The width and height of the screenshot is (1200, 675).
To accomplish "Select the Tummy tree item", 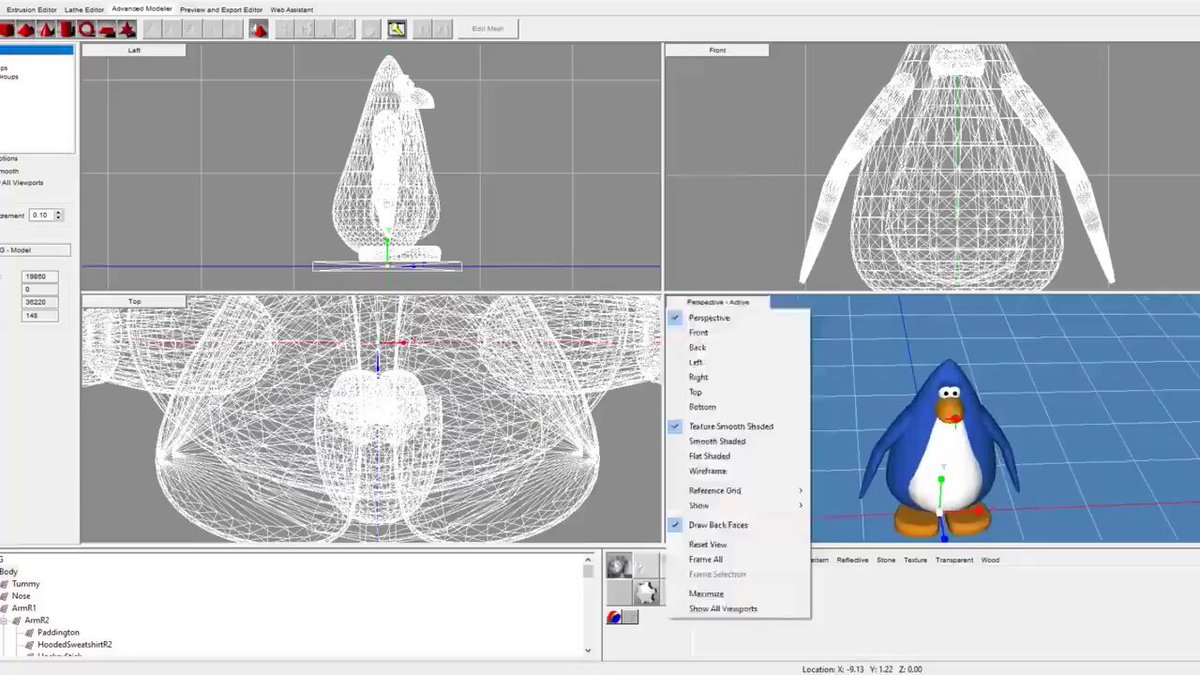I will click(x=26, y=584).
